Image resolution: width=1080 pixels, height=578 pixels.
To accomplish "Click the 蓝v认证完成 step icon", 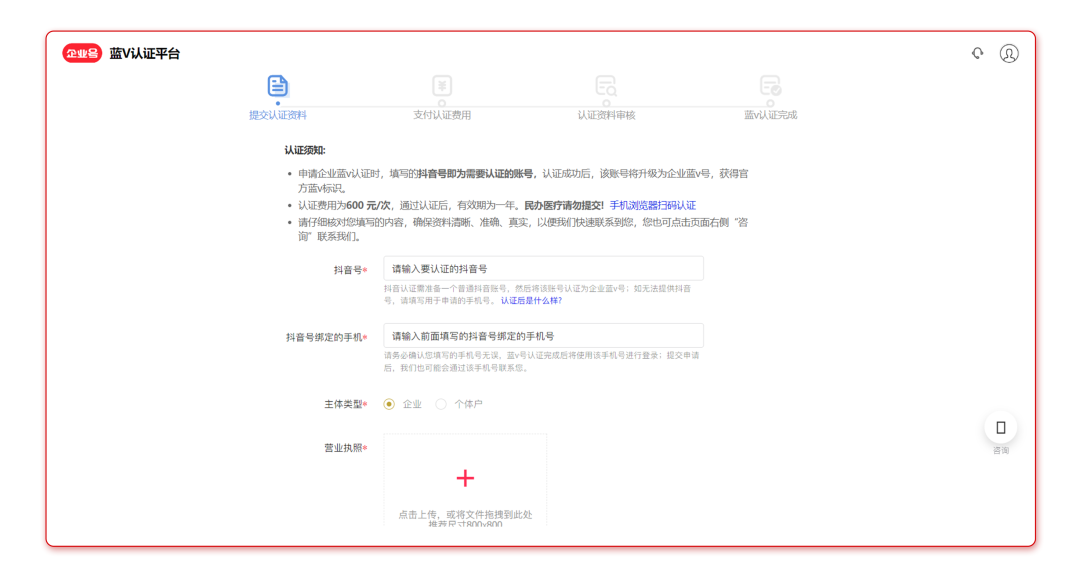I will click(770, 86).
